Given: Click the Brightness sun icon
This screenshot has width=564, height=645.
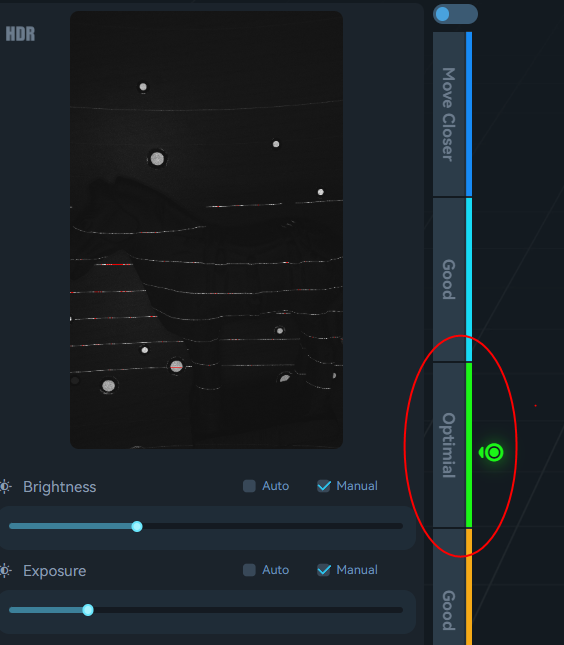Looking at the screenshot, I should click(5, 487).
